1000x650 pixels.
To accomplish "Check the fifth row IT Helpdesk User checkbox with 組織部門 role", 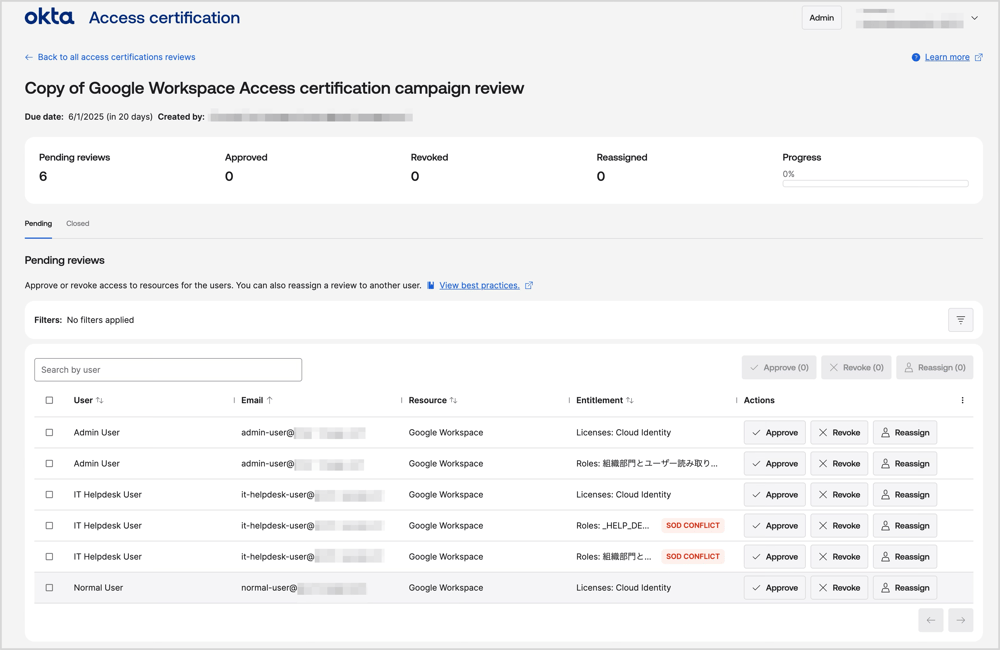I will click(49, 556).
